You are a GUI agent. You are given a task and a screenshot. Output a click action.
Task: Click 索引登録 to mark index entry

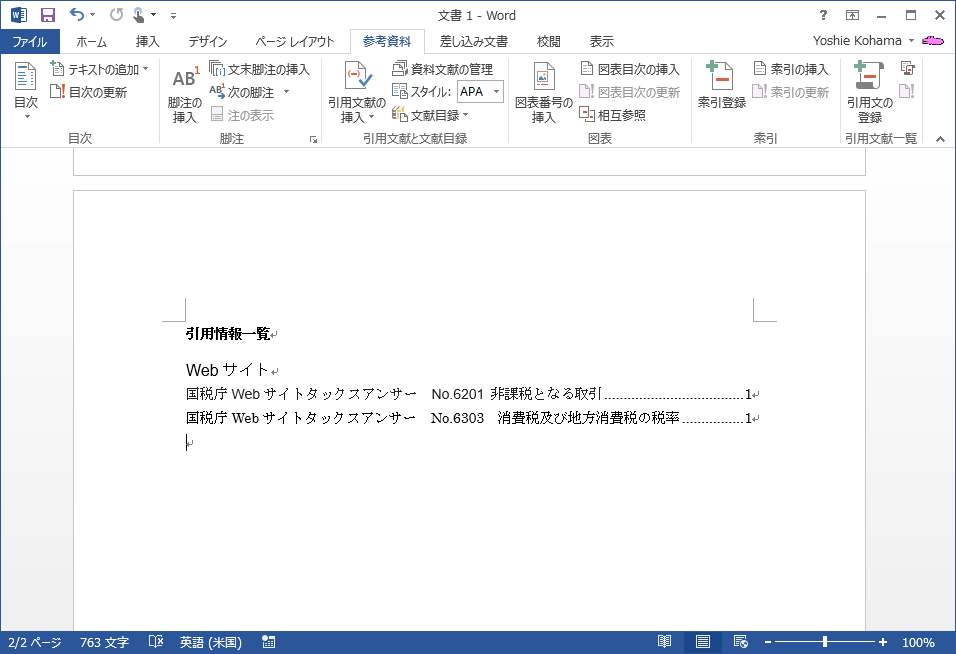[x=721, y=85]
